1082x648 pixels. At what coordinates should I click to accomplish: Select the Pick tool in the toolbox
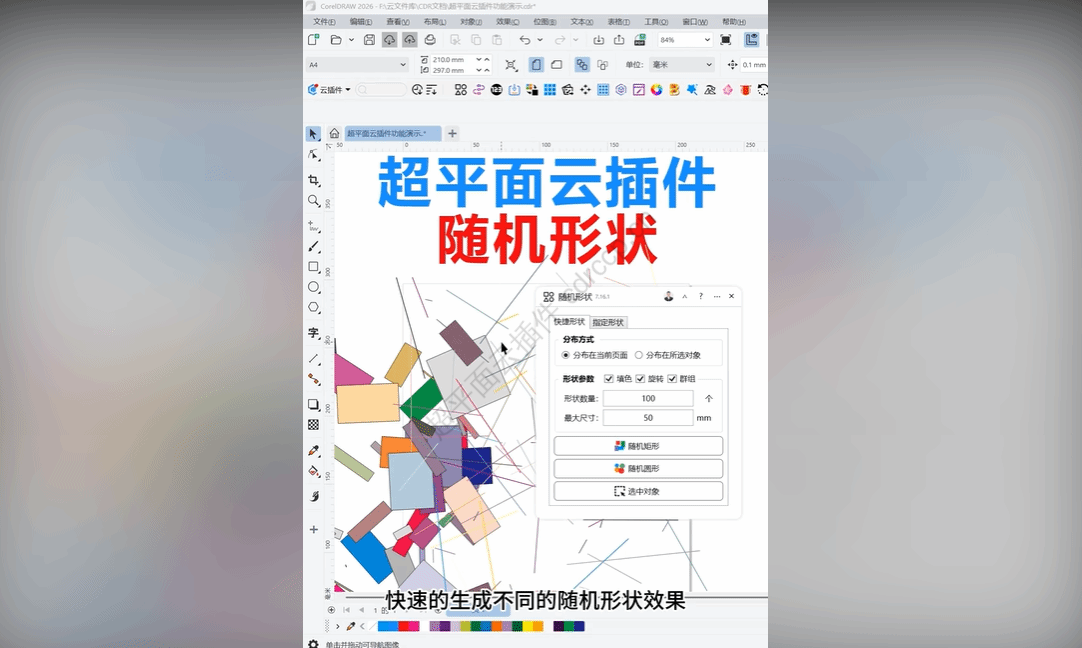point(313,134)
